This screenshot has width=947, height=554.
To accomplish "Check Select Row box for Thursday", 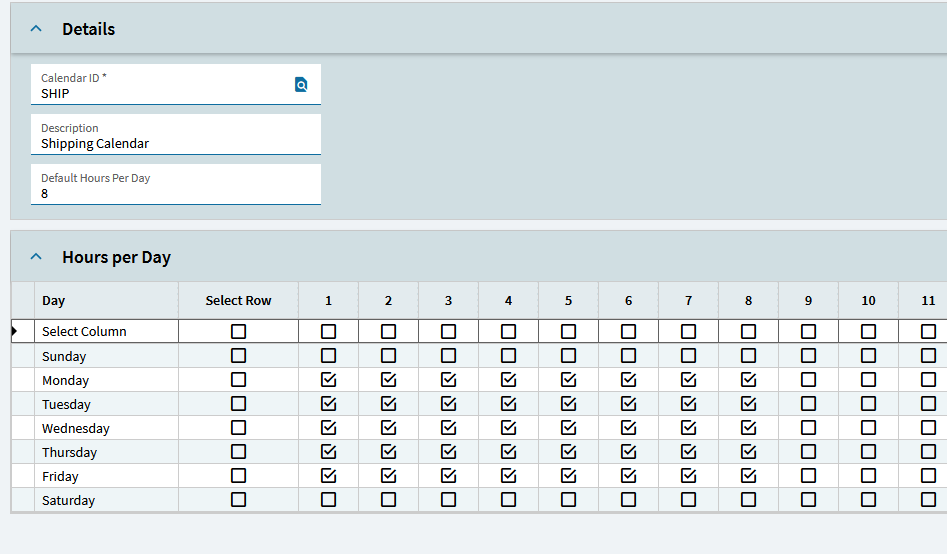I will 238,452.
